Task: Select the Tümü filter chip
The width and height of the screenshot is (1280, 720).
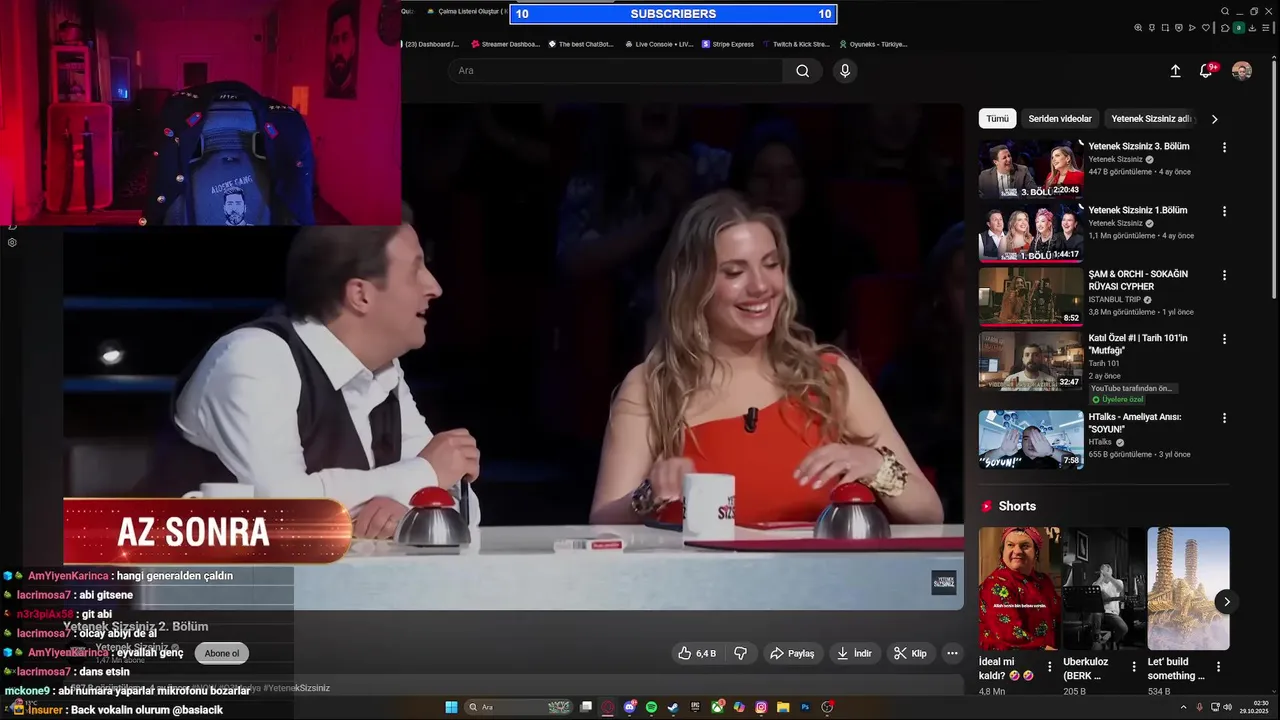Action: 997,118
